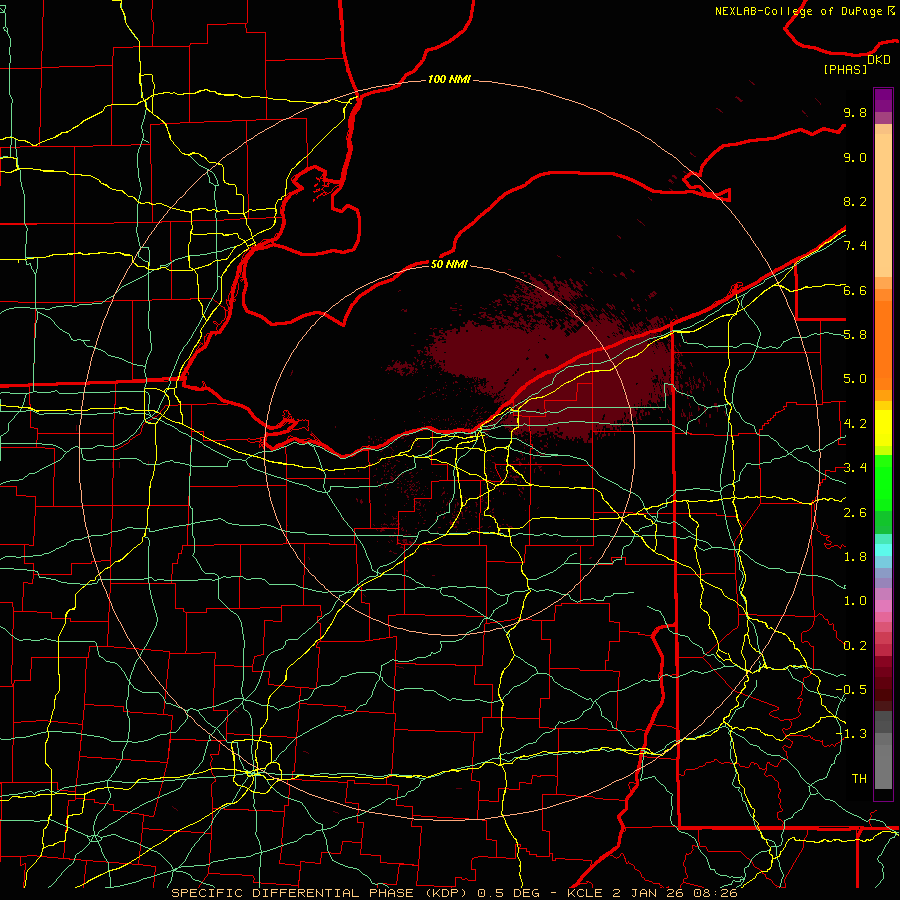The height and width of the screenshot is (900, 900).
Task: Pick the pink segment of the color bar
Action: (x=883, y=606)
